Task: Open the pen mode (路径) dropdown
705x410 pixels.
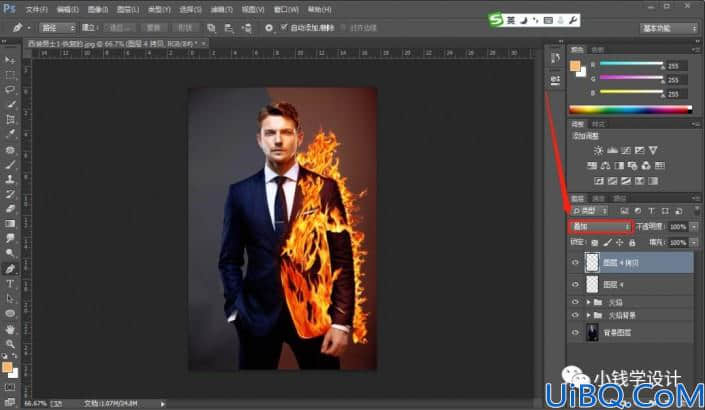Action: [x=58, y=28]
